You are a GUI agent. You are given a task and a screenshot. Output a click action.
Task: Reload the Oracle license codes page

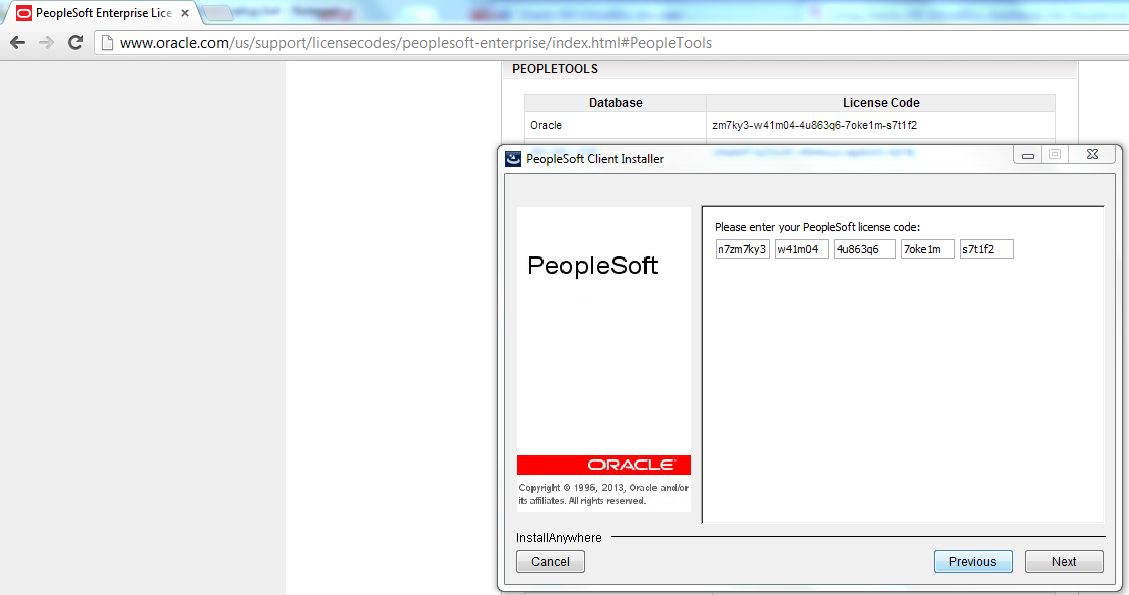tap(75, 42)
